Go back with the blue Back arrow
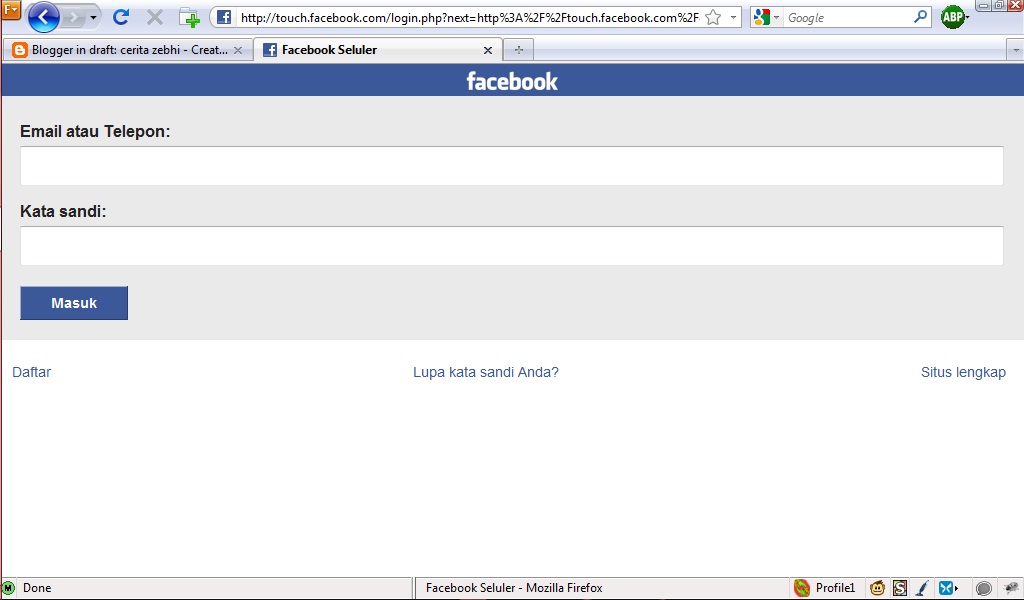The height and width of the screenshot is (600, 1024). tap(44, 18)
